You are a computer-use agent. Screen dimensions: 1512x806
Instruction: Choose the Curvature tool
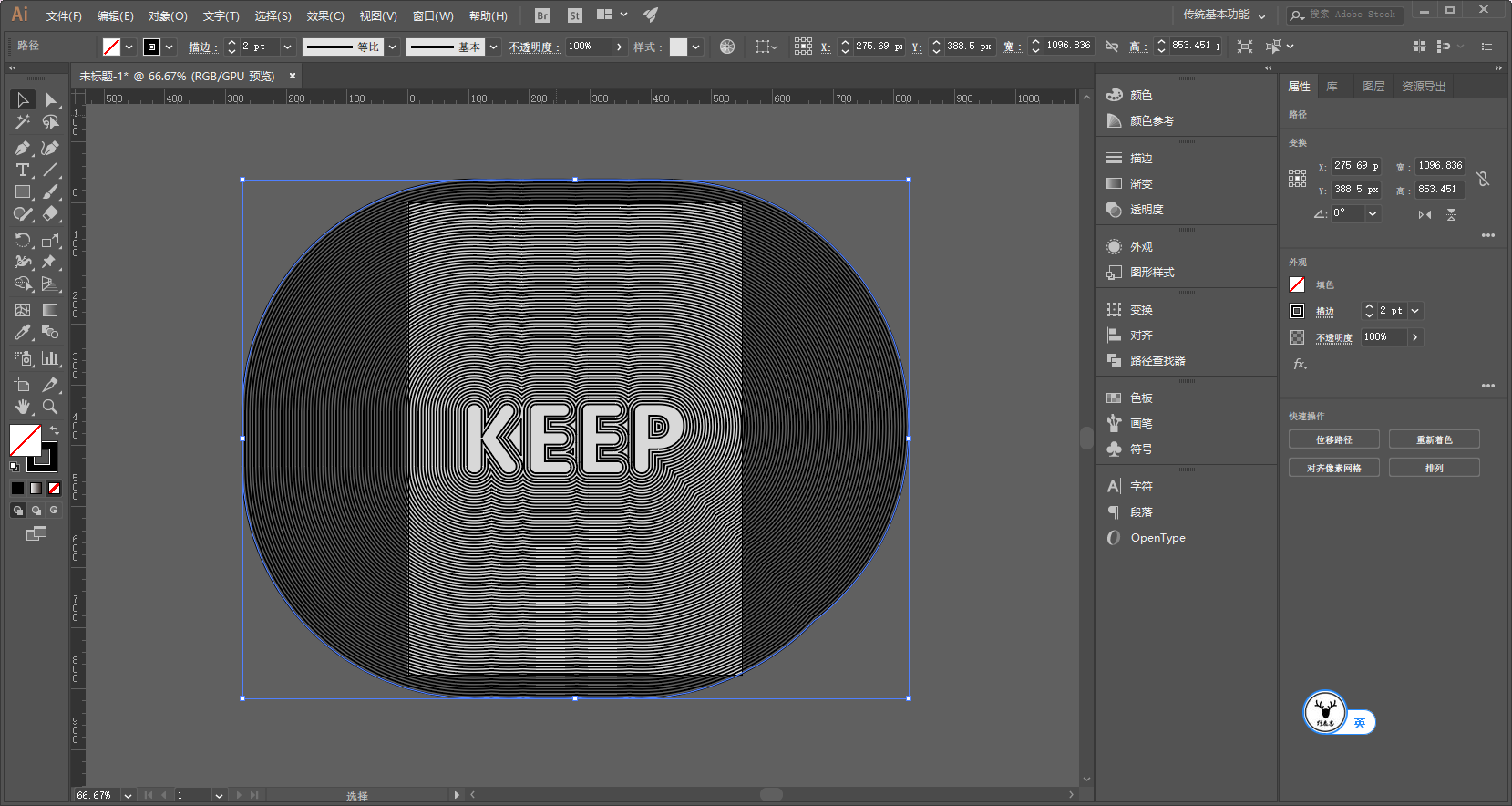coord(50,148)
